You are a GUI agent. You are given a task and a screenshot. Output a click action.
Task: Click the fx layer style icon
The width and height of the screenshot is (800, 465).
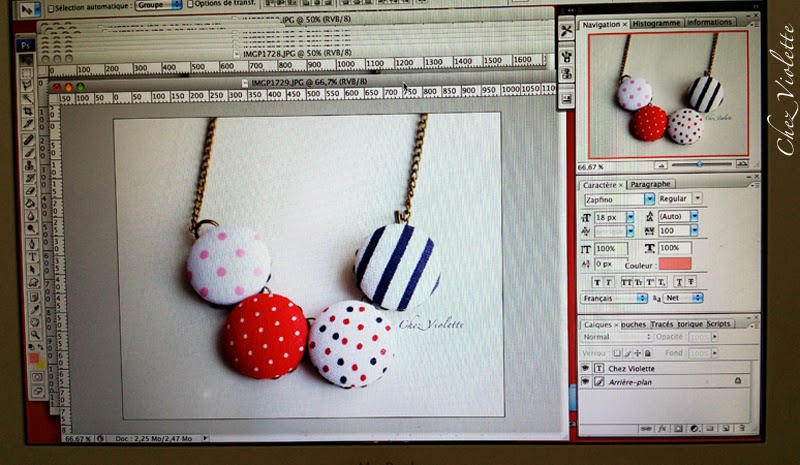tap(662, 429)
